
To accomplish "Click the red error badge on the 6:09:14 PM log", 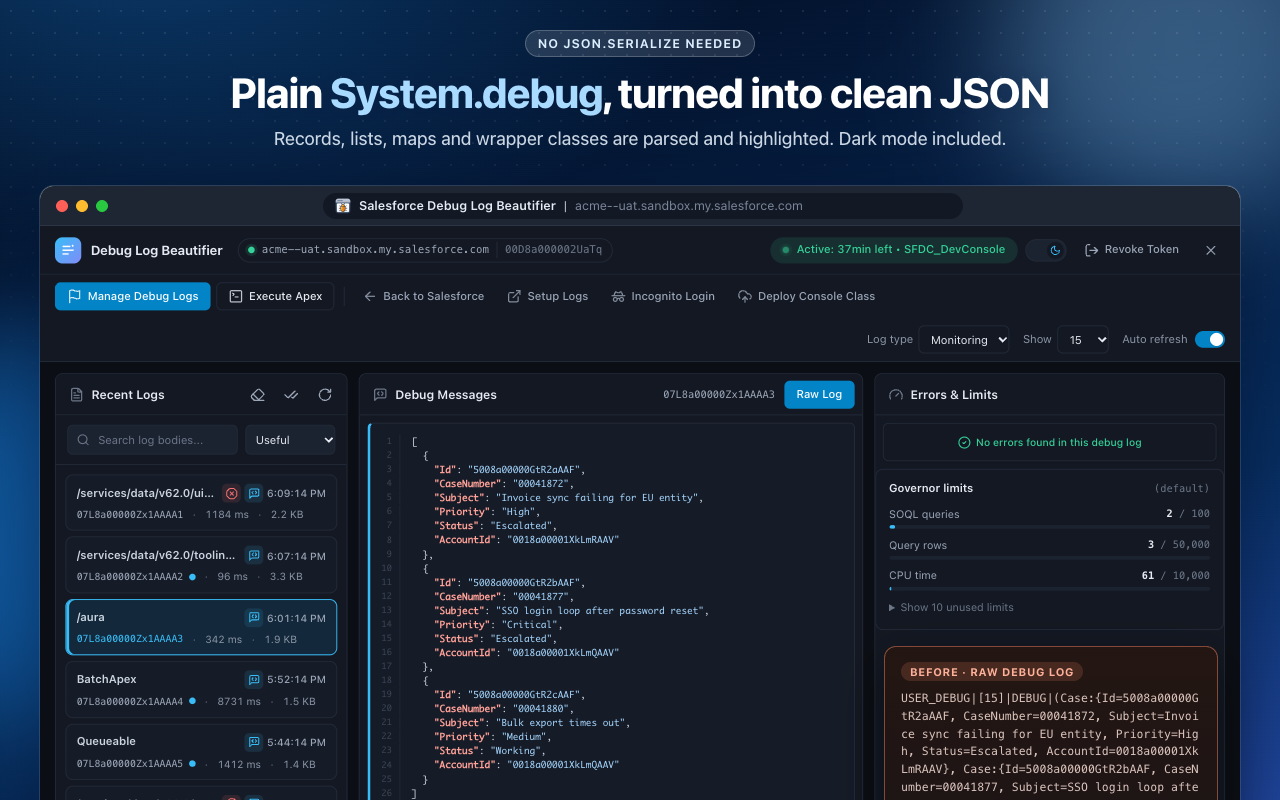I will click(x=231, y=493).
